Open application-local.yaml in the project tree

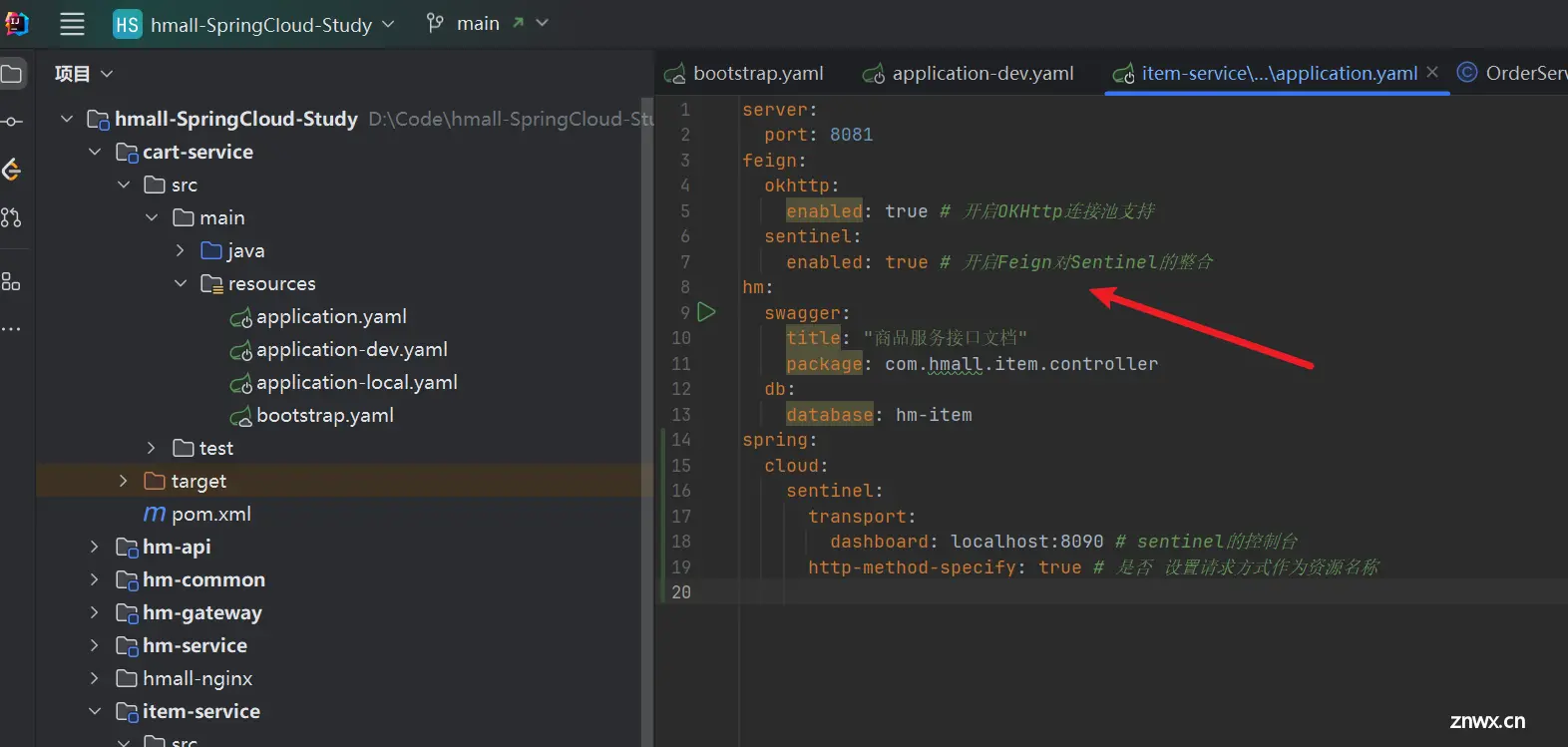[x=356, y=382]
